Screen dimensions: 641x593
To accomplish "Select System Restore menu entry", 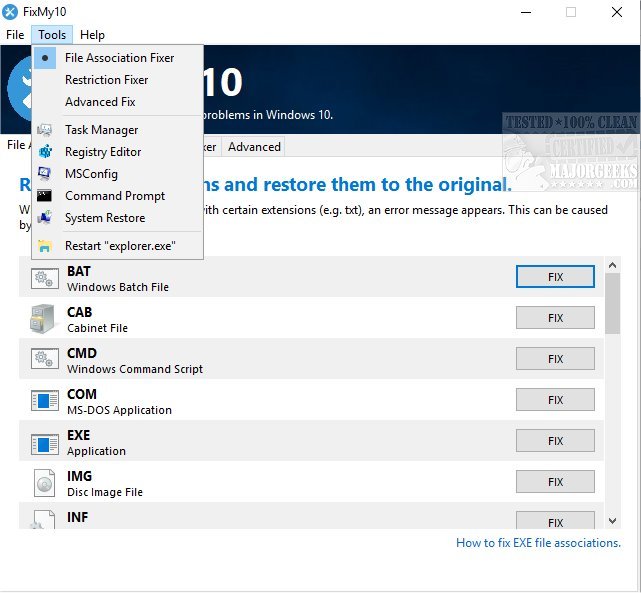I will [x=117, y=218].
